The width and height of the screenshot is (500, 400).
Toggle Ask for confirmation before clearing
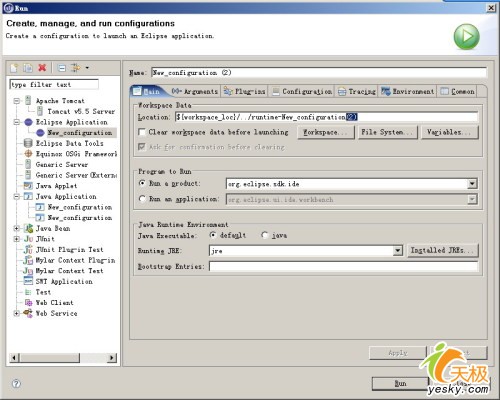click(x=142, y=147)
